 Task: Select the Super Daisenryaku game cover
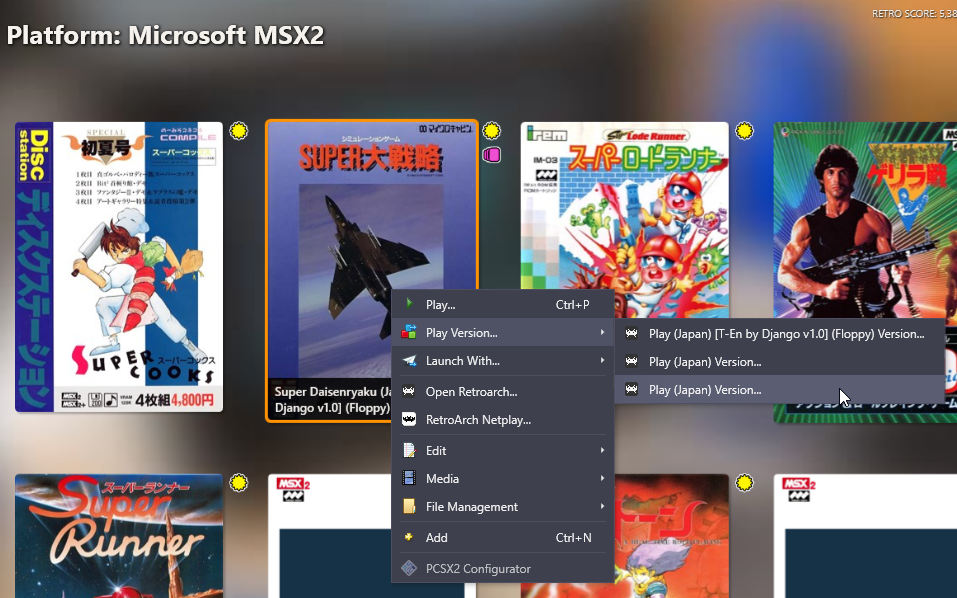tap(372, 271)
